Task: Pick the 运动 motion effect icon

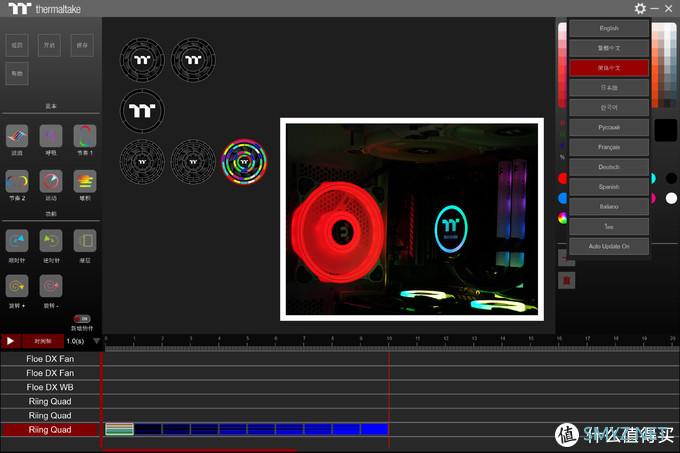Action: tap(51, 181)
